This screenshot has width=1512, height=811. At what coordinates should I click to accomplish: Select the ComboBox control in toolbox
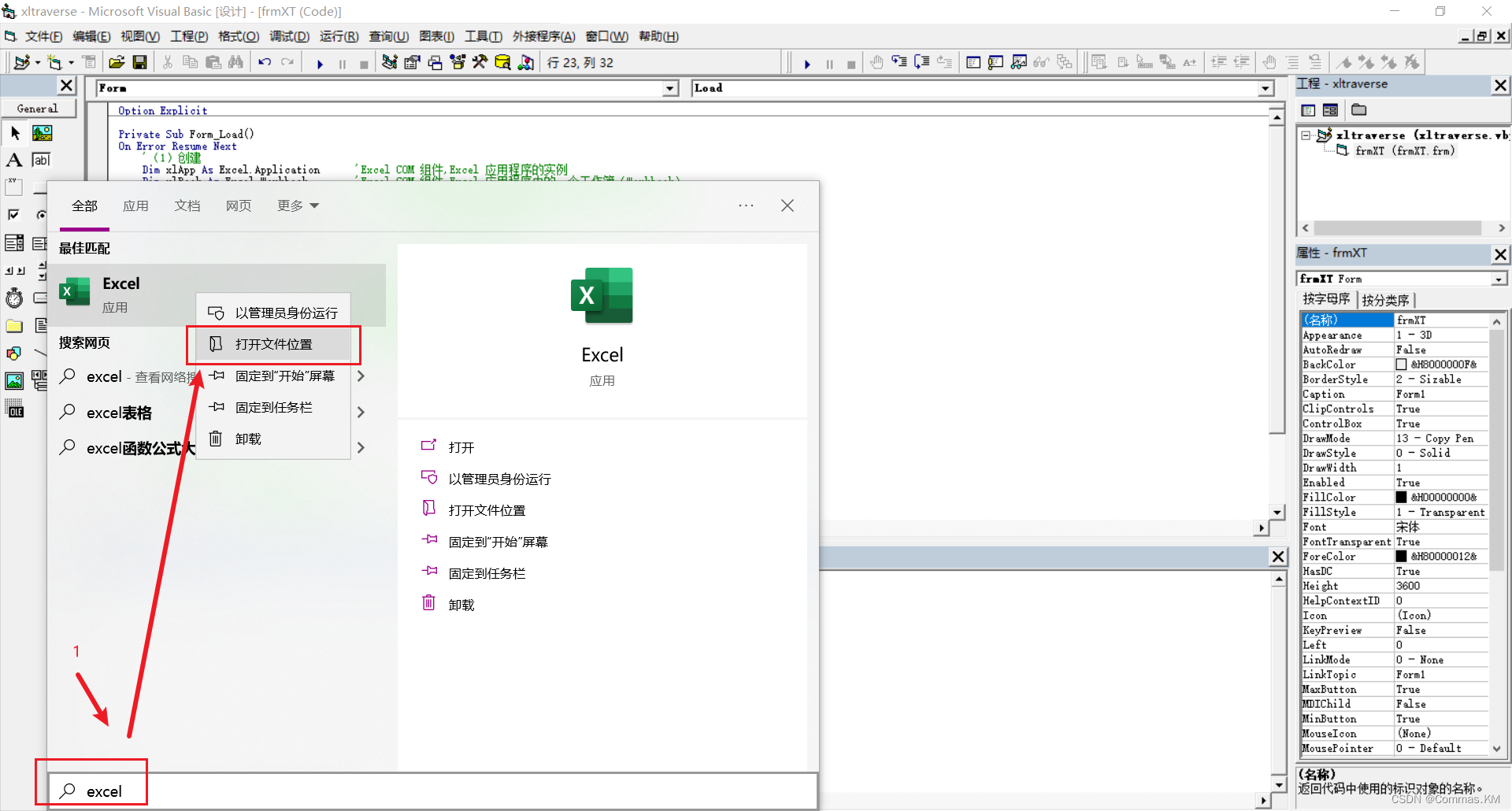[x=15, y=243]
